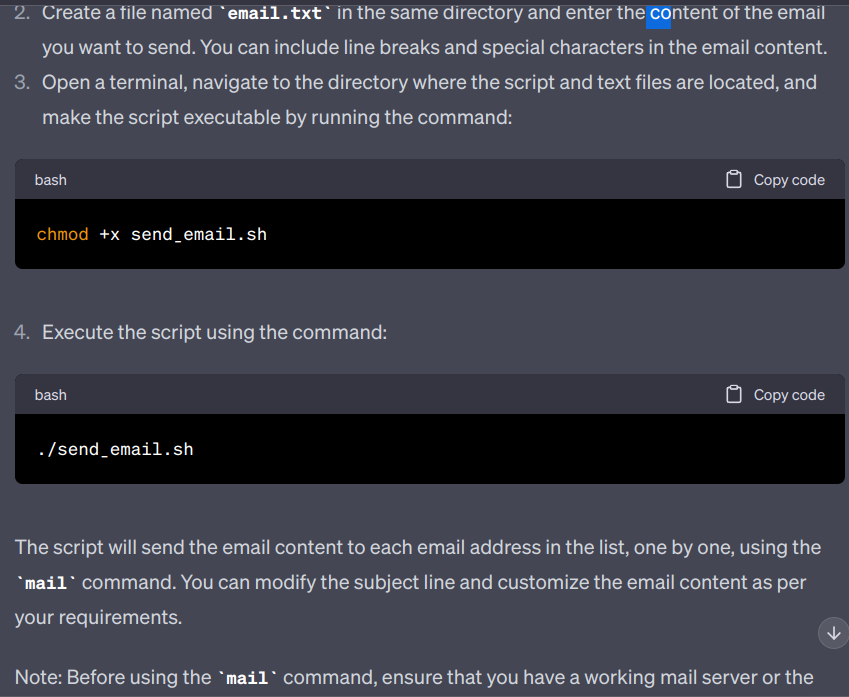Image resolution: width=849 pixels, height=697 pixels.
Task: Click the clipboard icon above the chmod command
Action: point(734,180)
